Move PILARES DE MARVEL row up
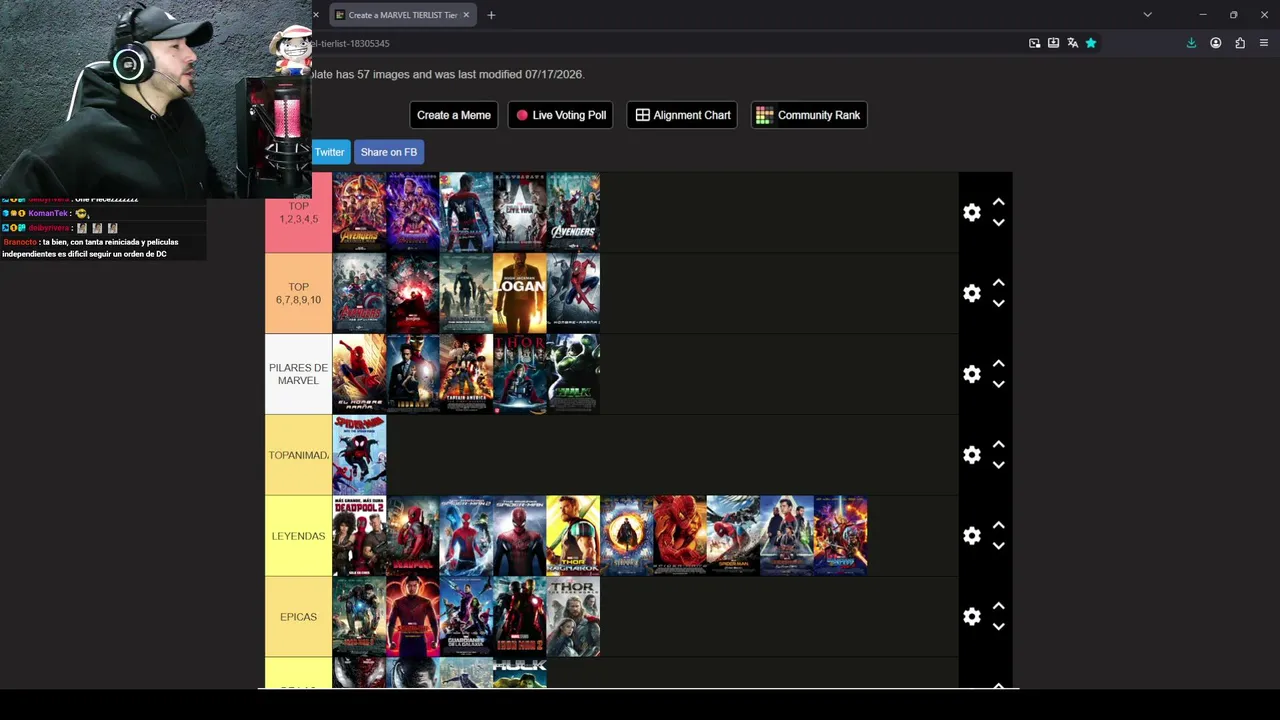This screenshot has height=720, width=1280. [x=998, y=364]
